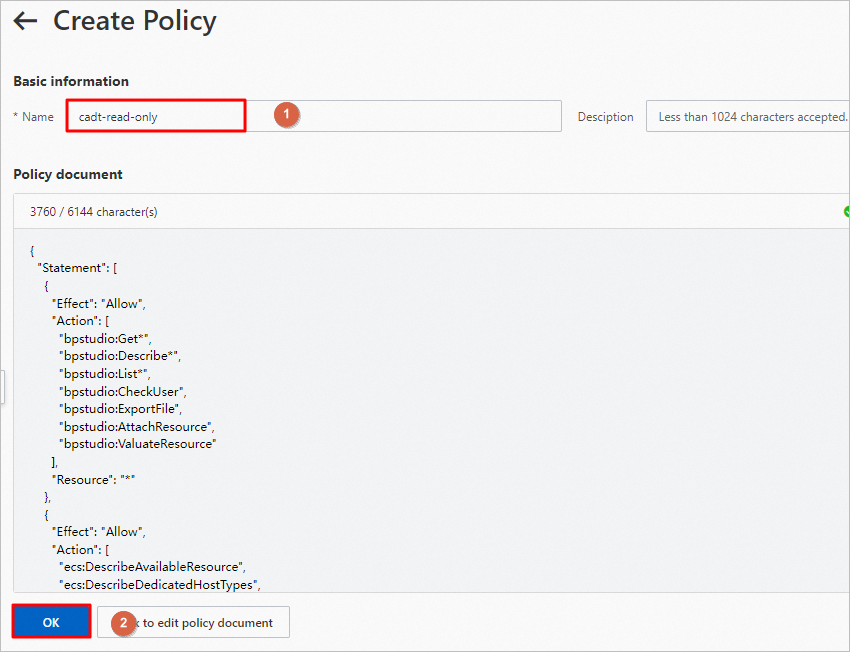Click the red step 1 marker badge
Viewport: 850px width, 652px height.
point(286,115)
